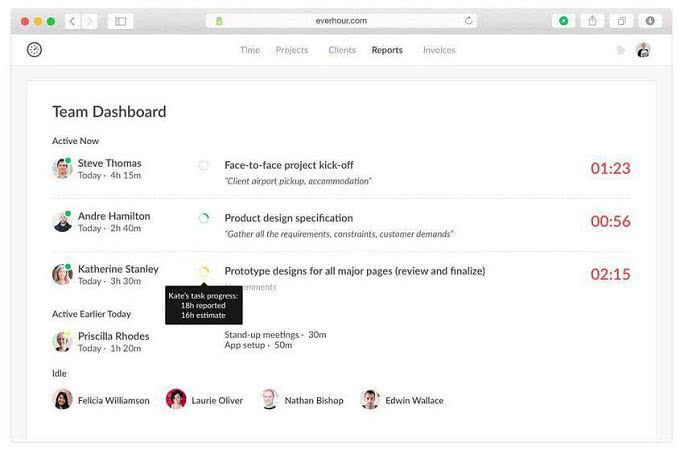Click Katherine Stanley's task progress circle
This screenshot has width=684, height=450.
point(204,271)
